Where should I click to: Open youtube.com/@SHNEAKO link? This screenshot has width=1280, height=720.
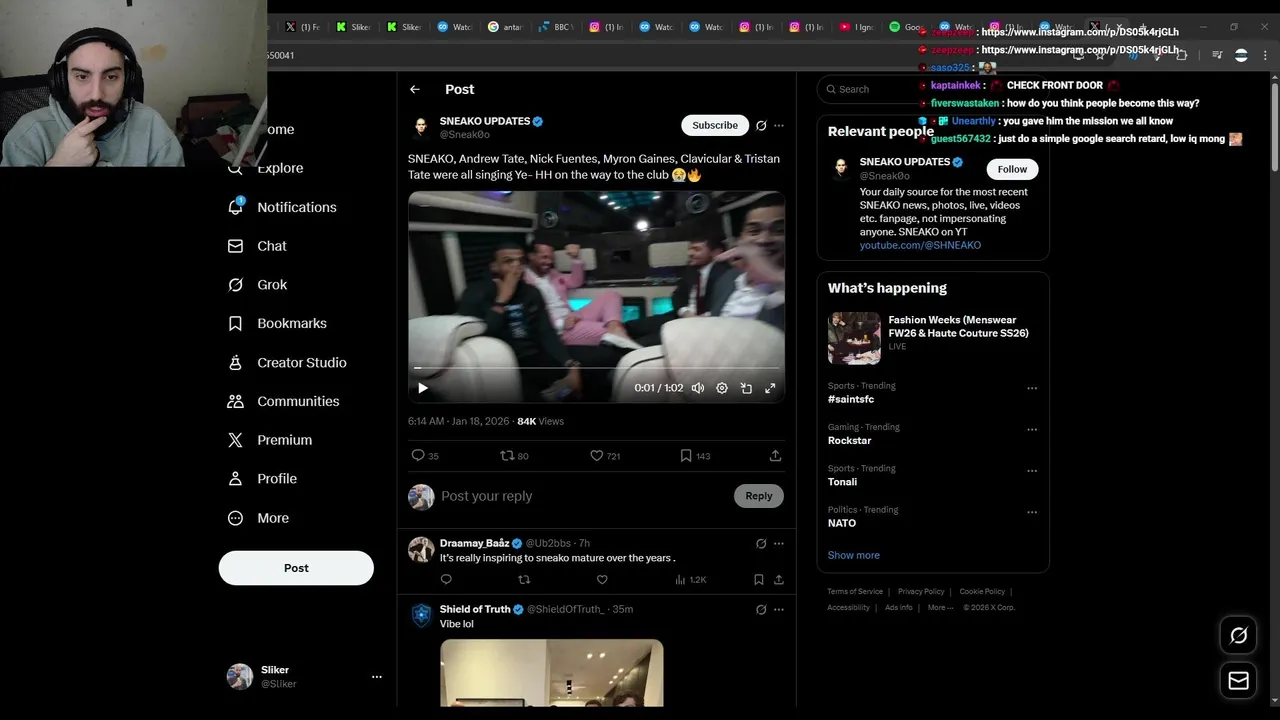coord(920,245)
